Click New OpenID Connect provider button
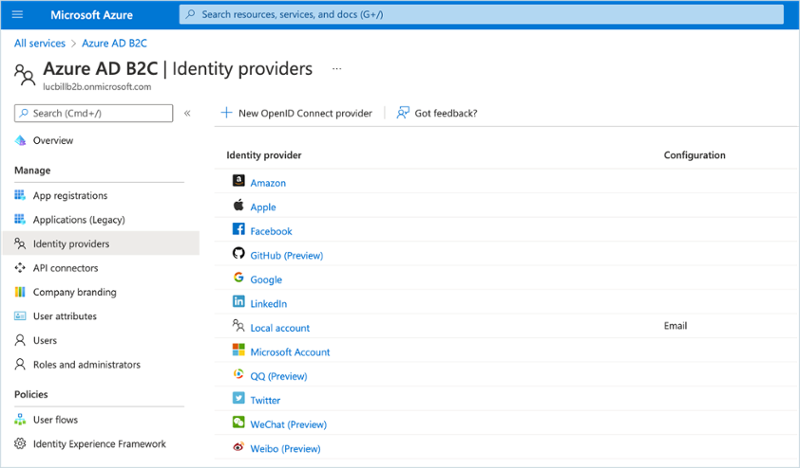This screenshot has height=468, width=800. 296,113
